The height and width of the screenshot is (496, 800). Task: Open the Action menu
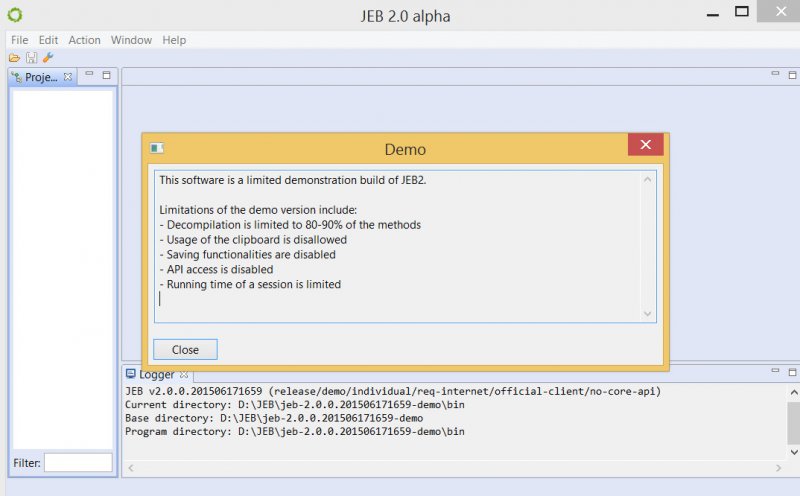84,40
